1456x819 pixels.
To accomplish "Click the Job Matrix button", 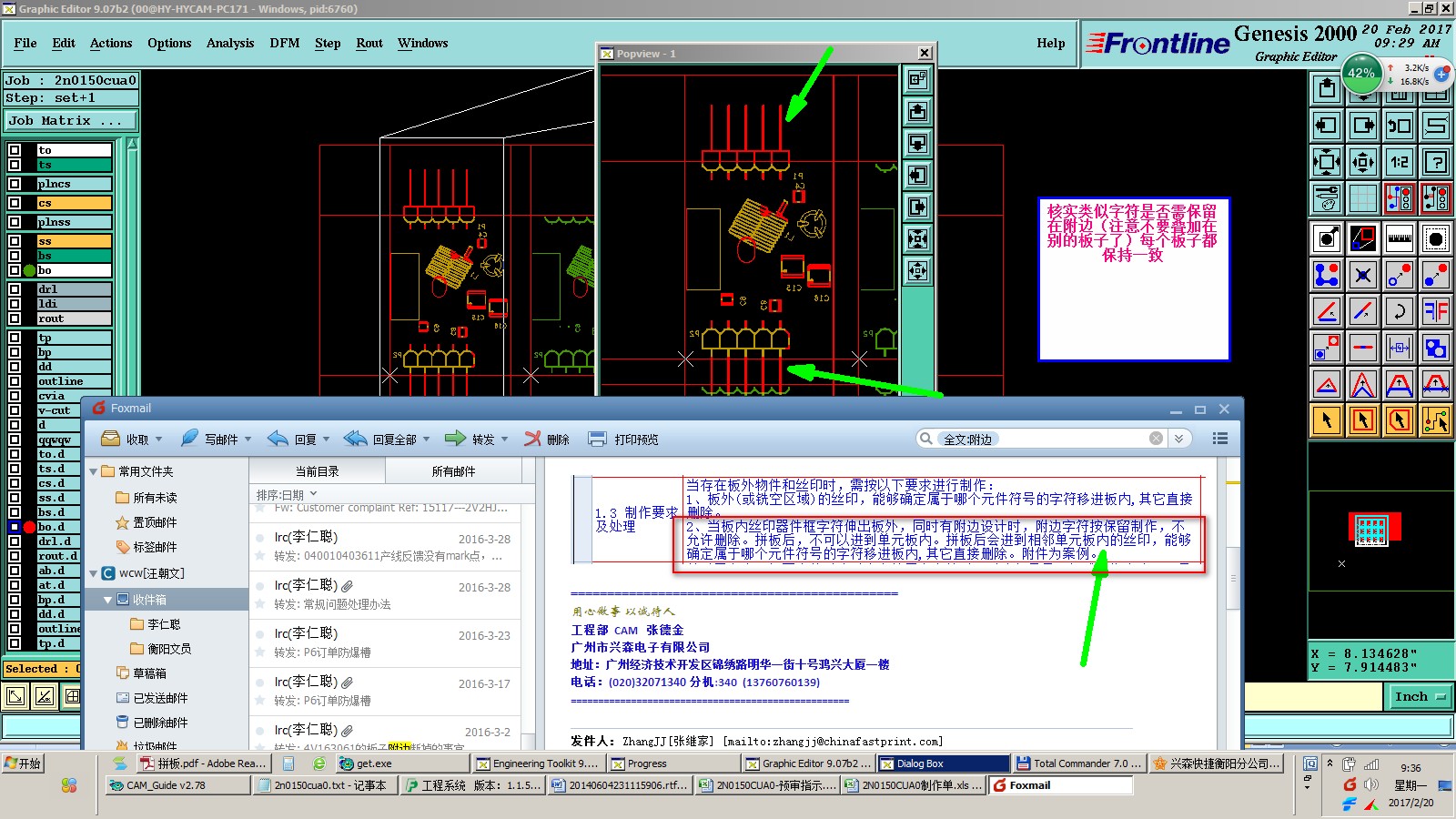I will point(70,120).
